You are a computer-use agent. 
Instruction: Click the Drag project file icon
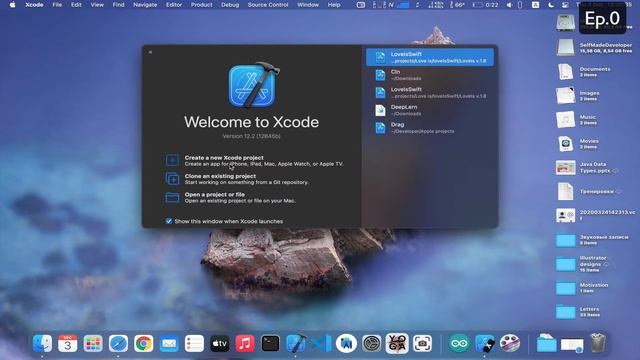(380, 128)
